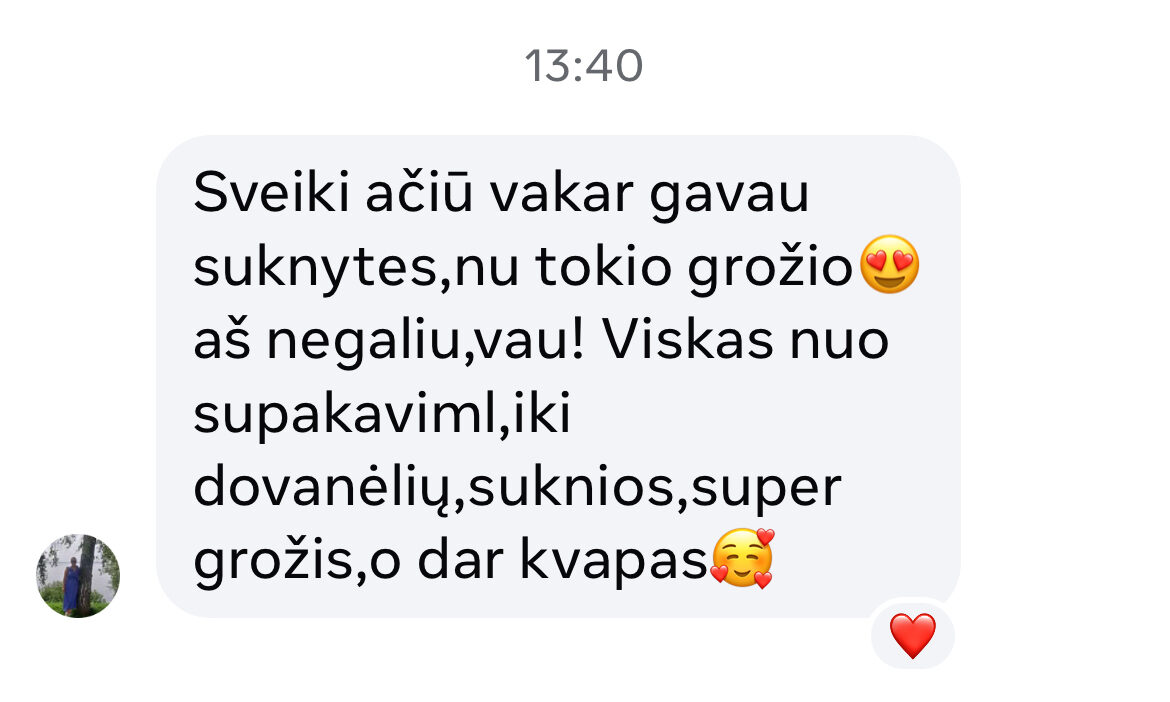Screen dimensions: 1170x702
Task: Select the word "Sveiki" in the message
Action: pos(272,192)
